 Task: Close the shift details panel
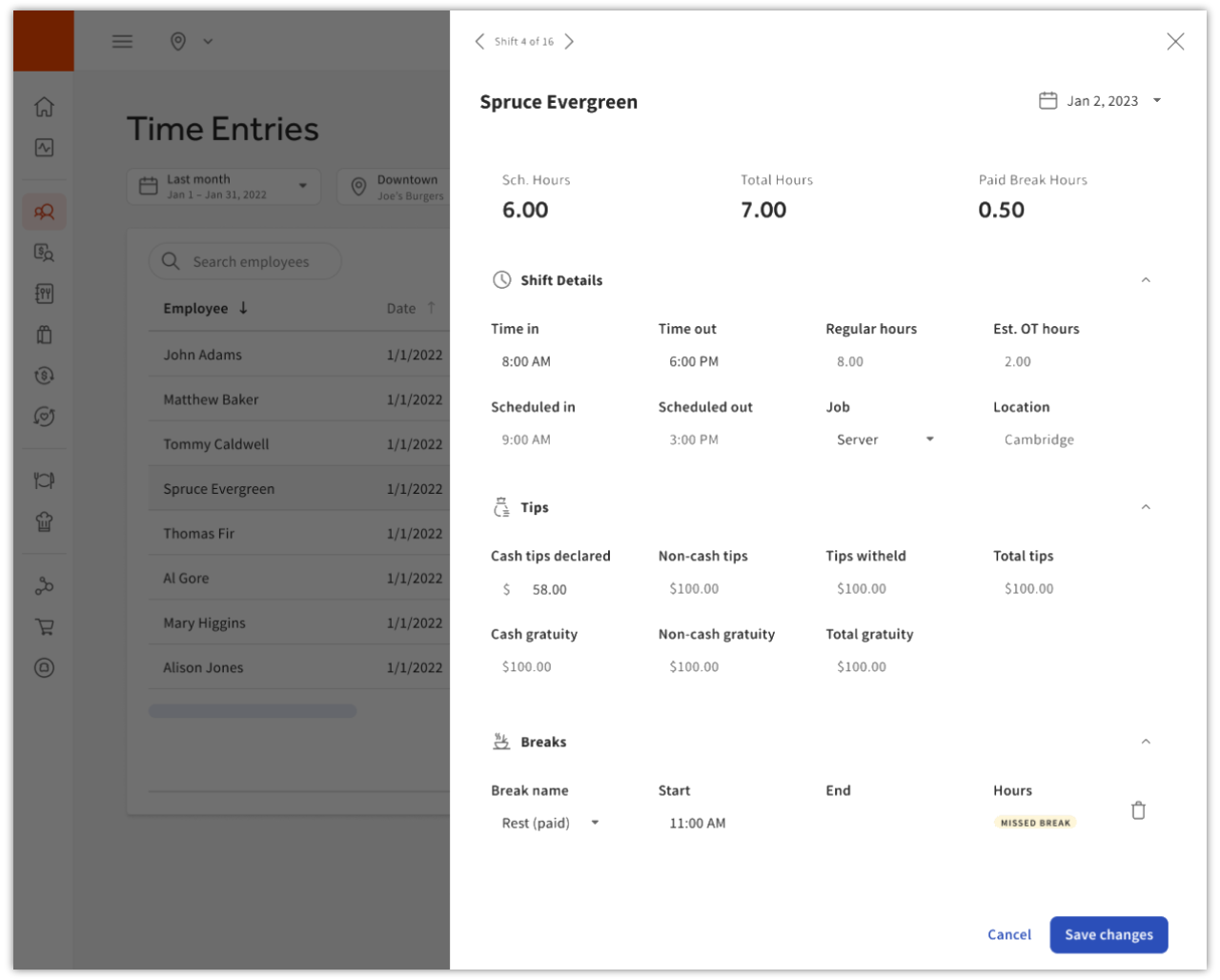click(1175, 41)
